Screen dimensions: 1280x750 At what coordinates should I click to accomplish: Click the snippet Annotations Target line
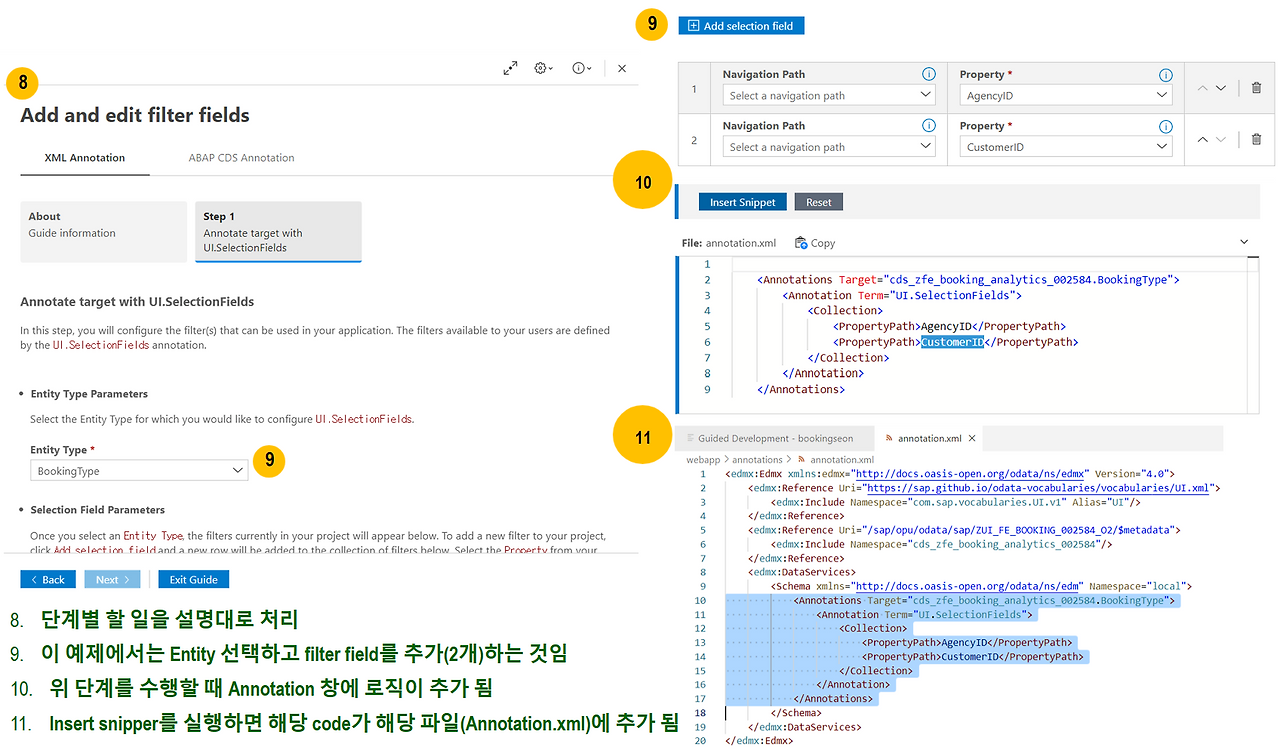968,280
